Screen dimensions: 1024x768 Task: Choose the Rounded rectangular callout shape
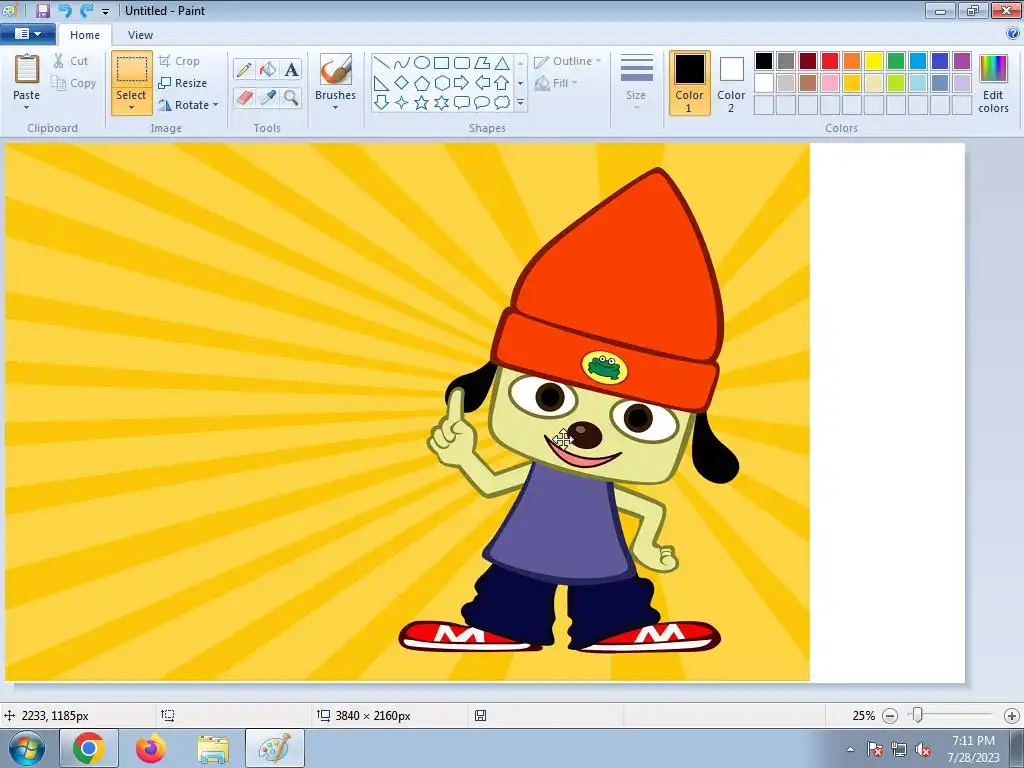click(x=462, y=103)
